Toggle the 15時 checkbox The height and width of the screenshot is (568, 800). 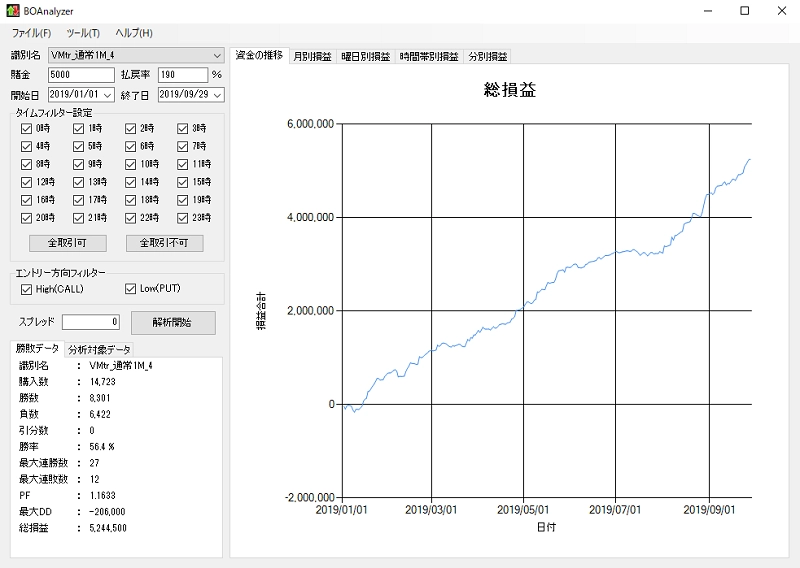(x=183, y=182)
